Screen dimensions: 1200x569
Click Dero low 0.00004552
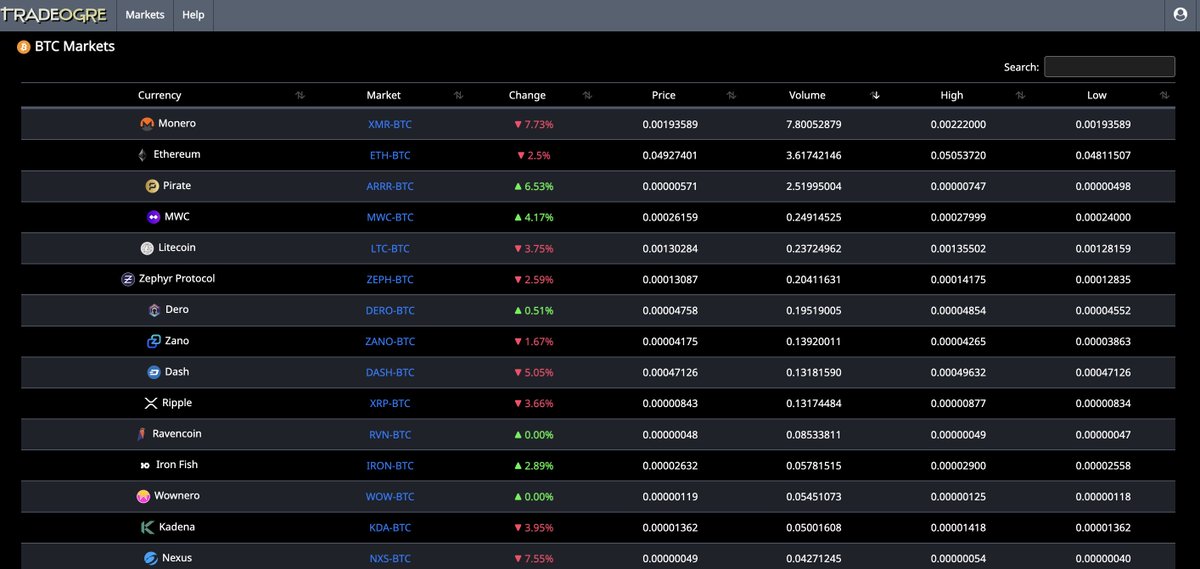point(1103,311)
